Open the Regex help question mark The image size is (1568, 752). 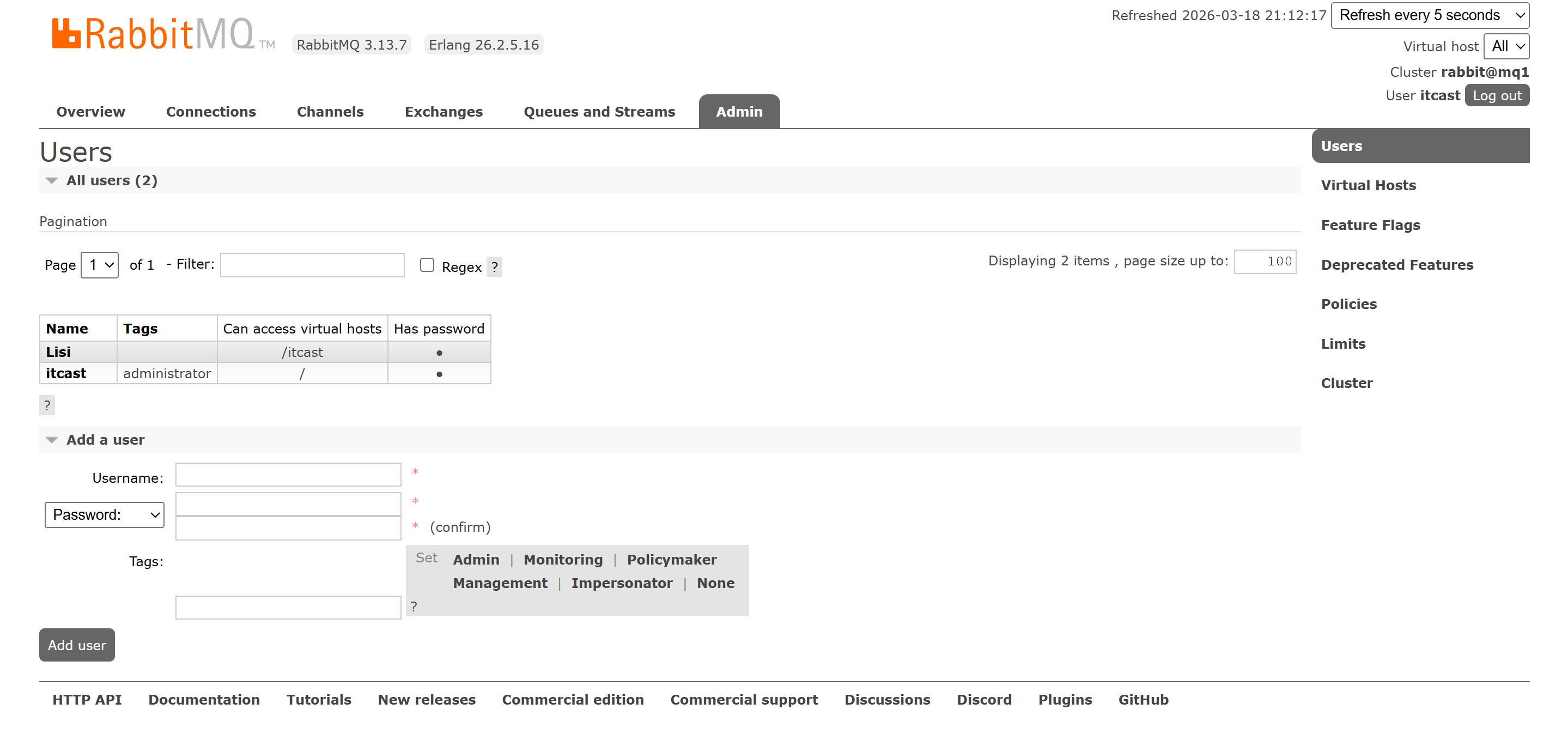pos(494,266)
